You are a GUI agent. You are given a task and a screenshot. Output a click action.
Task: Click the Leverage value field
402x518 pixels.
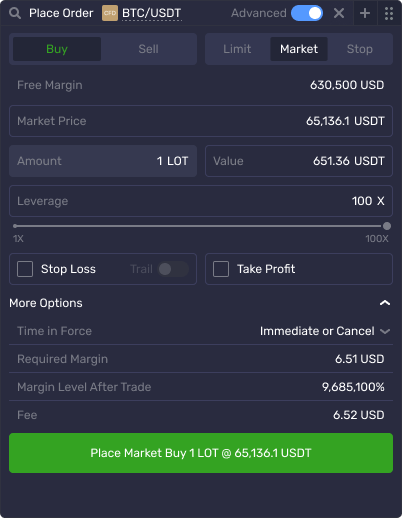pos(201,201)
